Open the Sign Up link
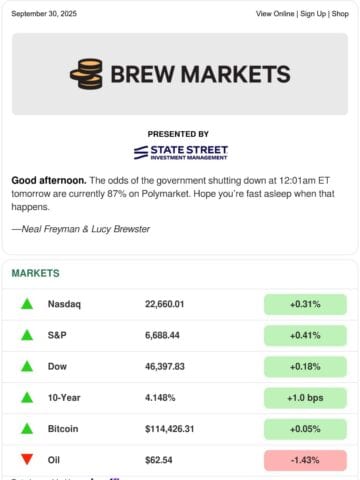This screenshot has height=480, width=360. tap(313, 14)
